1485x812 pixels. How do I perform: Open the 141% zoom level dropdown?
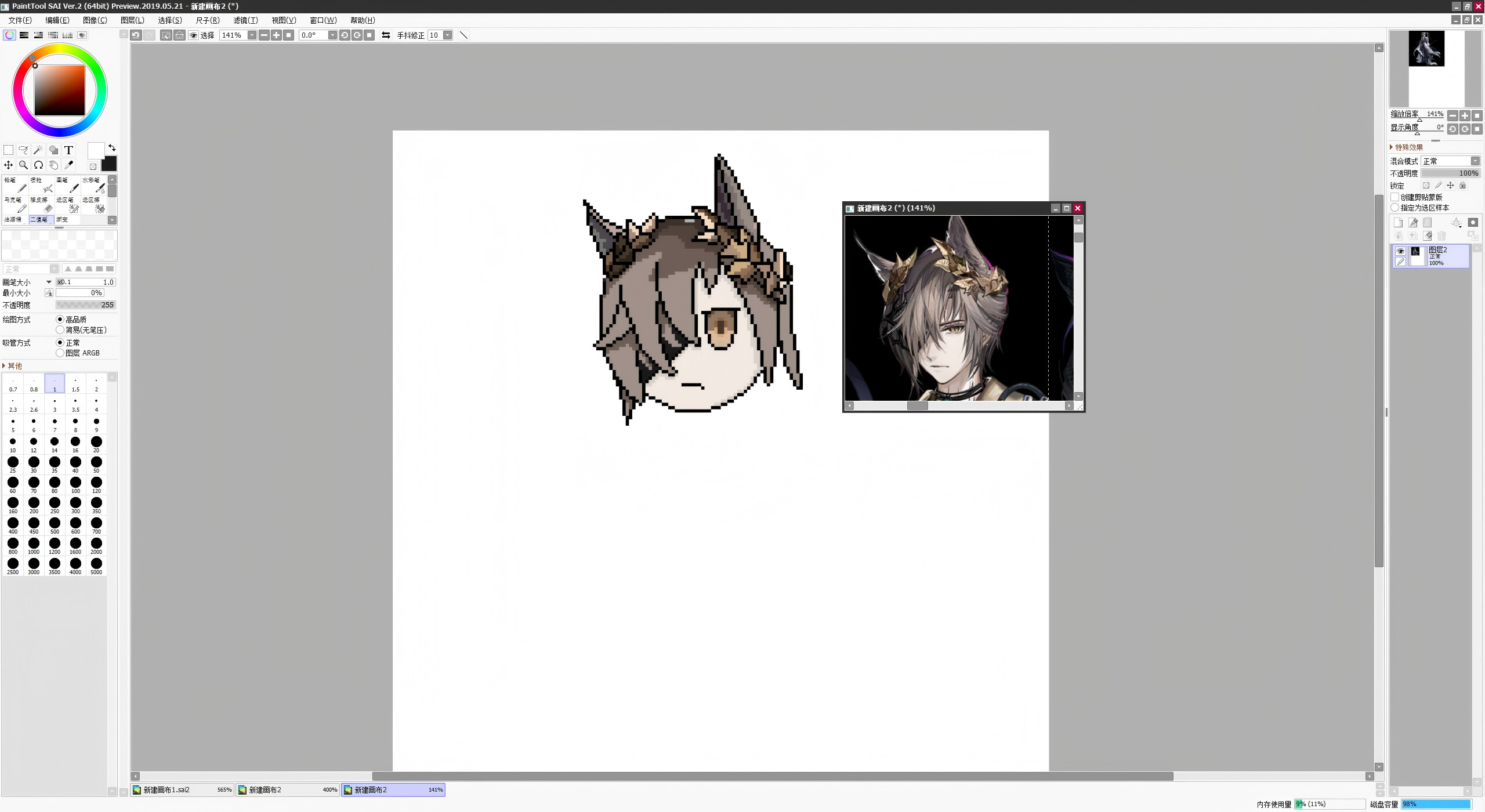(x=252, y=35)
